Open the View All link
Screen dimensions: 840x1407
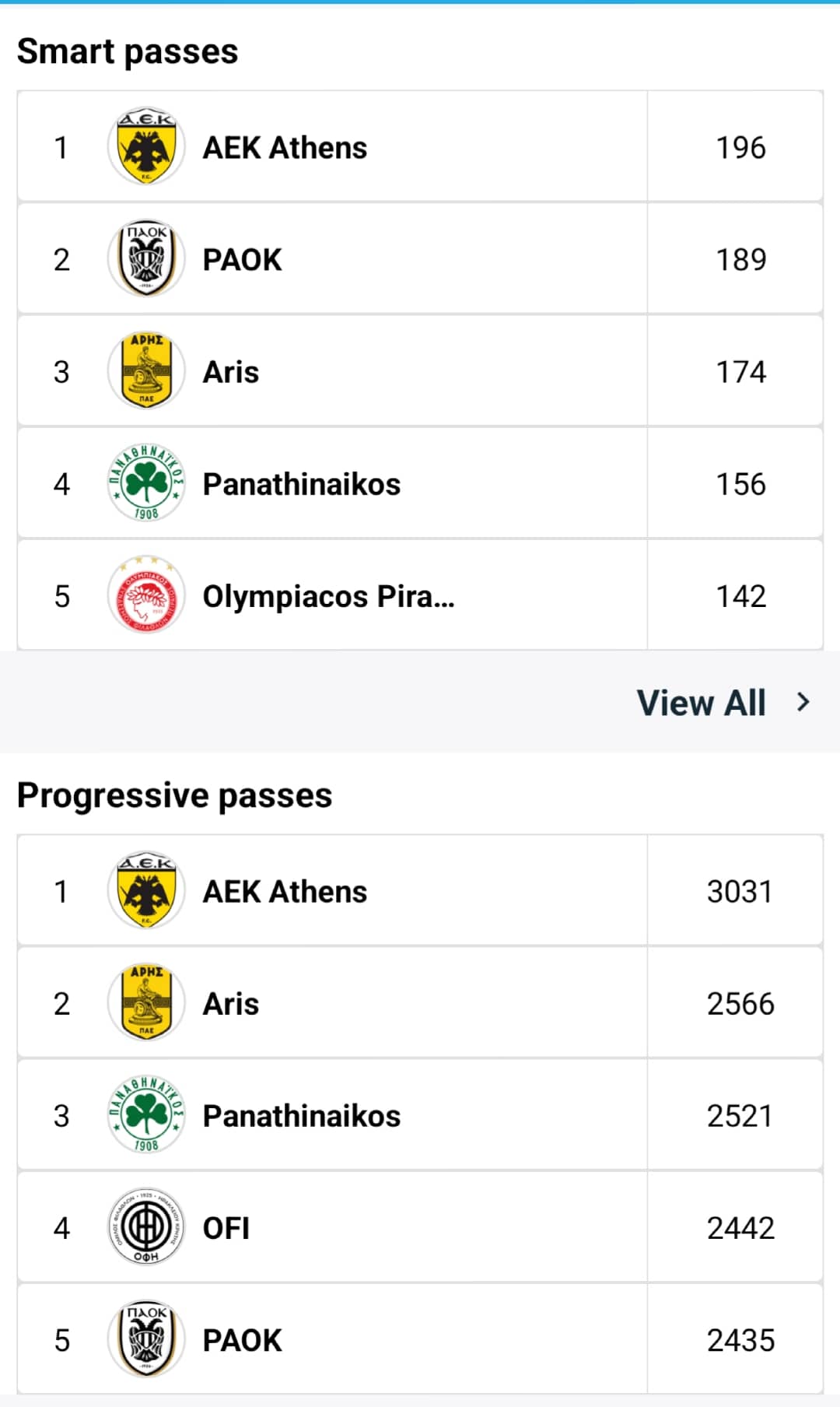(702, 703)
